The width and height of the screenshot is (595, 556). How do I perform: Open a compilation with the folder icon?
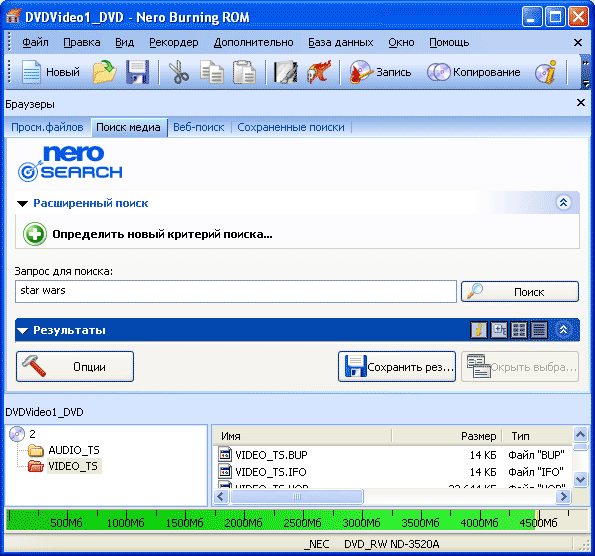tap(104, 72)
